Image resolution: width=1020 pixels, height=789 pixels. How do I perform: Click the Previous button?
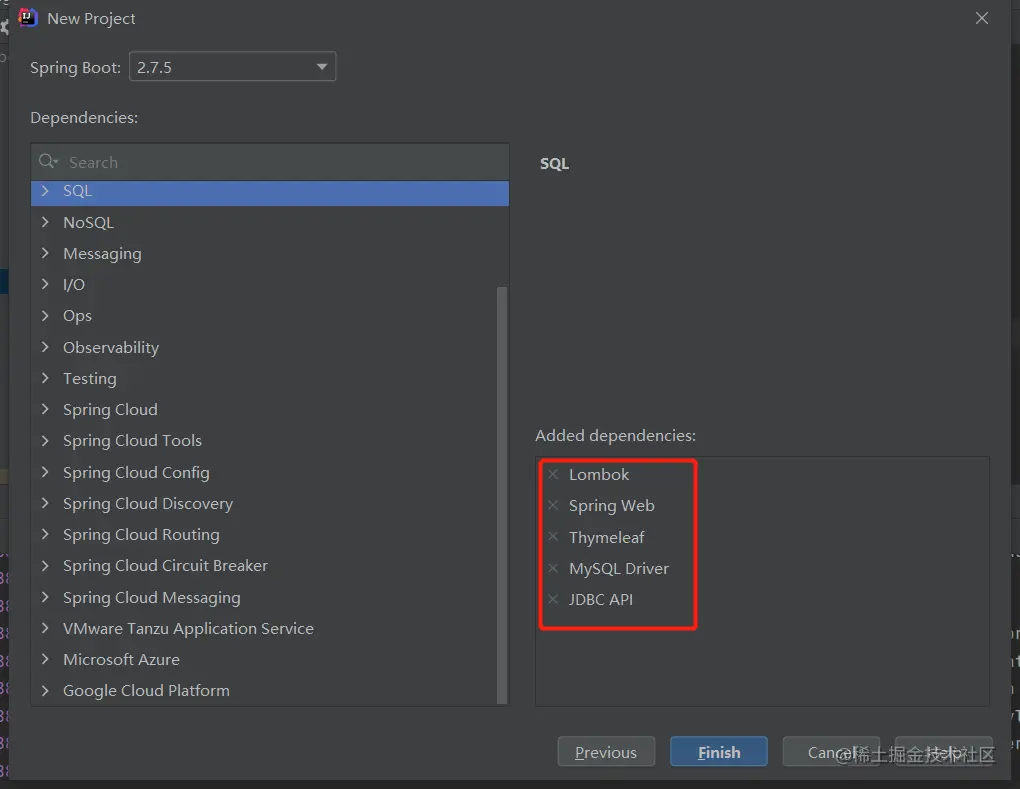click(x=606, y=751)
